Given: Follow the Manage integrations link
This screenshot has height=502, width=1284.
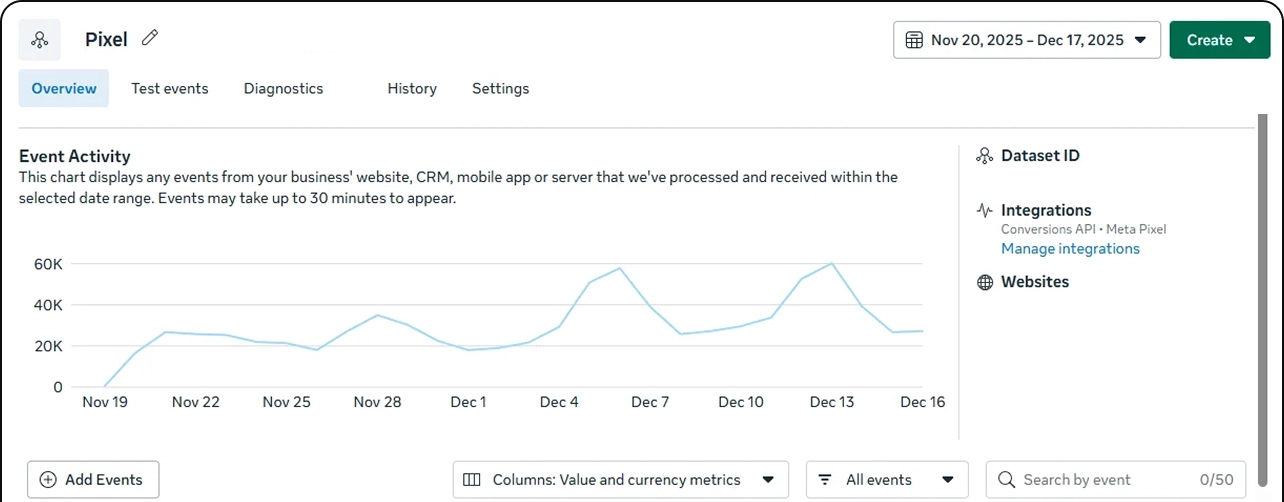Looking at the screenshot, I should 1070,249.
